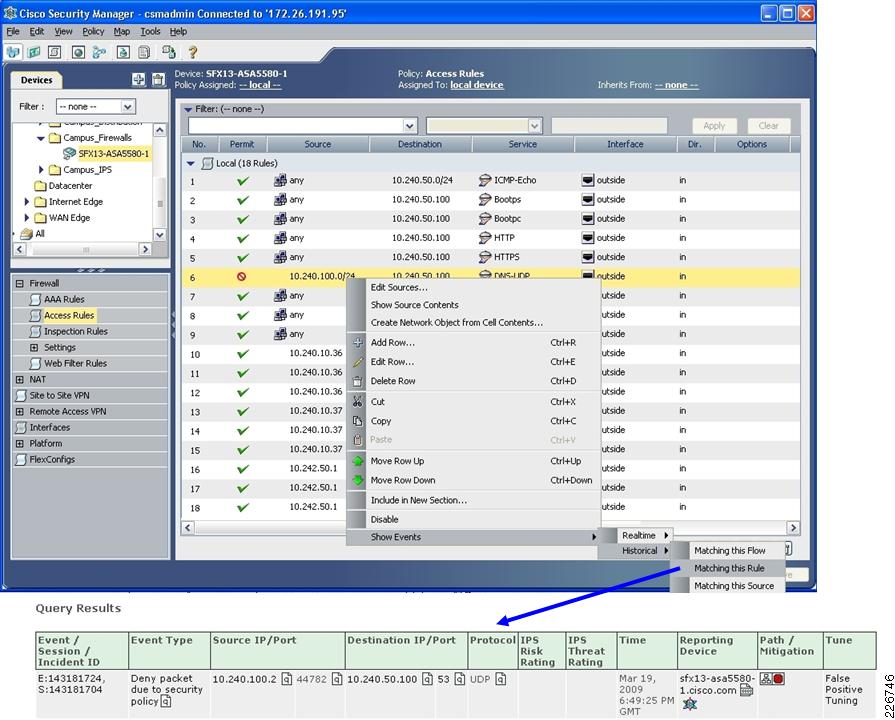The height and width of the screenshot is (720, 895).
Task: Click the add device plus icon above tree
Action: [x=139, y=80]
